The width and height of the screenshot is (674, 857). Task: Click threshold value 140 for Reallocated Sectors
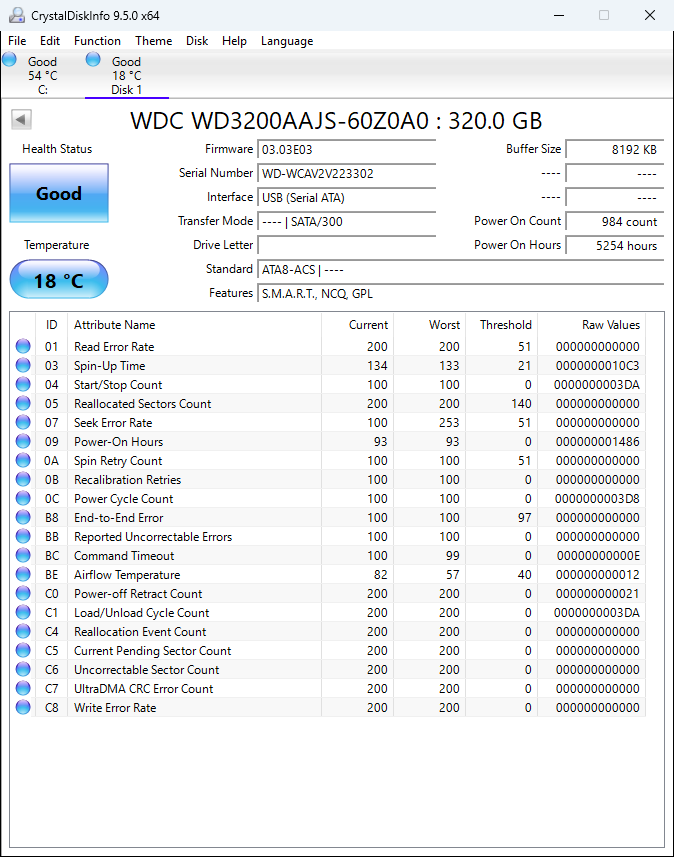point(521,404)
